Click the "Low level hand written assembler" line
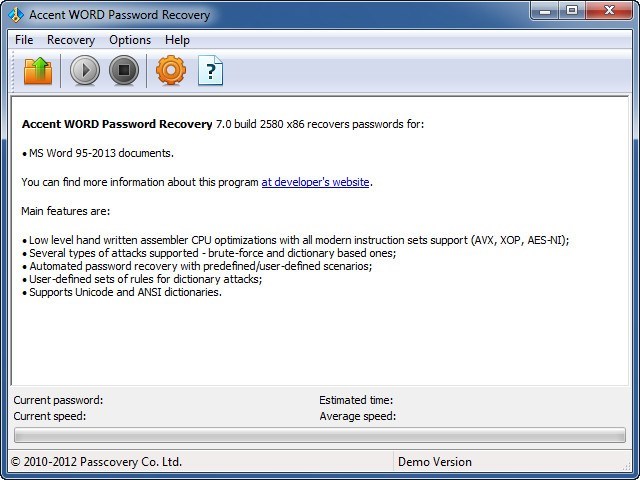Screen dimensions: 640x480 [296, 240]
